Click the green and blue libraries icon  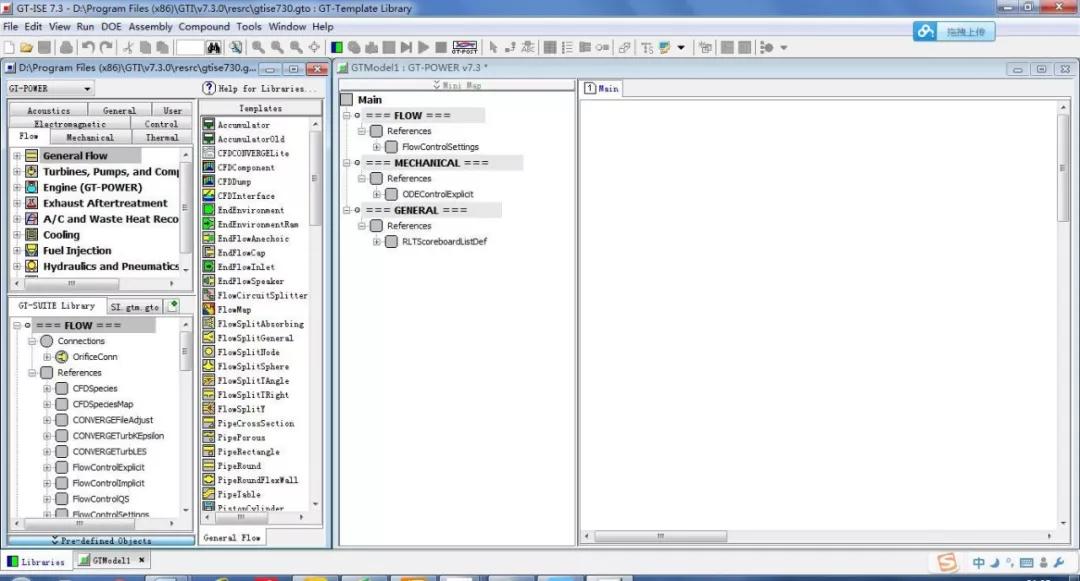[x=337, y=47]
